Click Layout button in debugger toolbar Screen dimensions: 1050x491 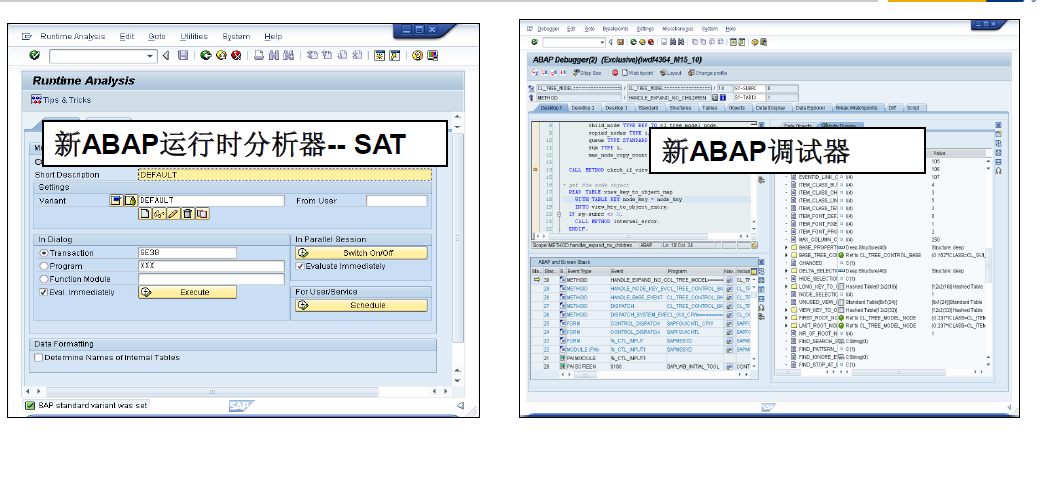[x=670, y=73]
